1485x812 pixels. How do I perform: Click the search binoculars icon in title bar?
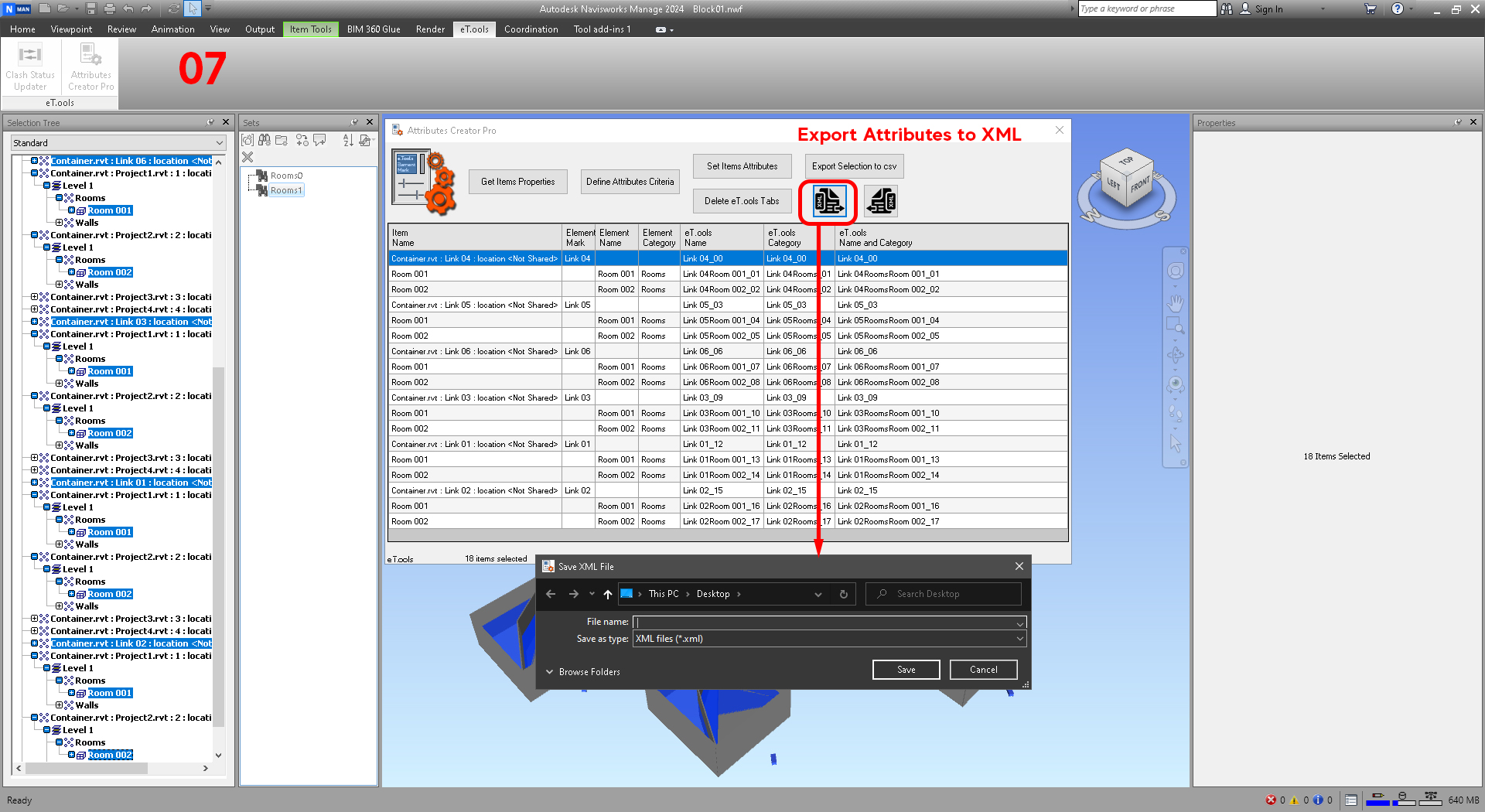pos(1227,9)
